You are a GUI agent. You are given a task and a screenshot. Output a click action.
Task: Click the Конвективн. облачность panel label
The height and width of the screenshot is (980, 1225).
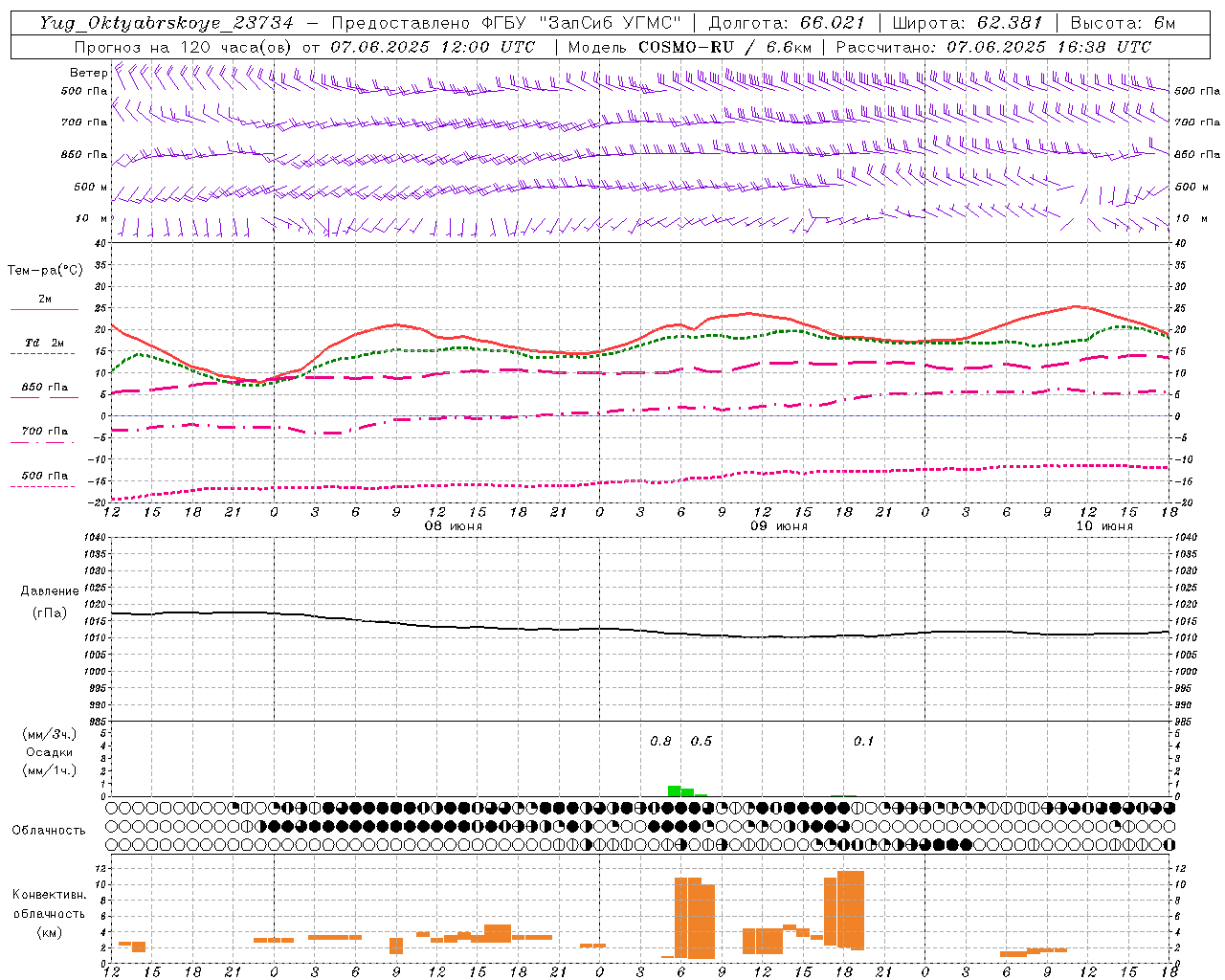(50, 904)
